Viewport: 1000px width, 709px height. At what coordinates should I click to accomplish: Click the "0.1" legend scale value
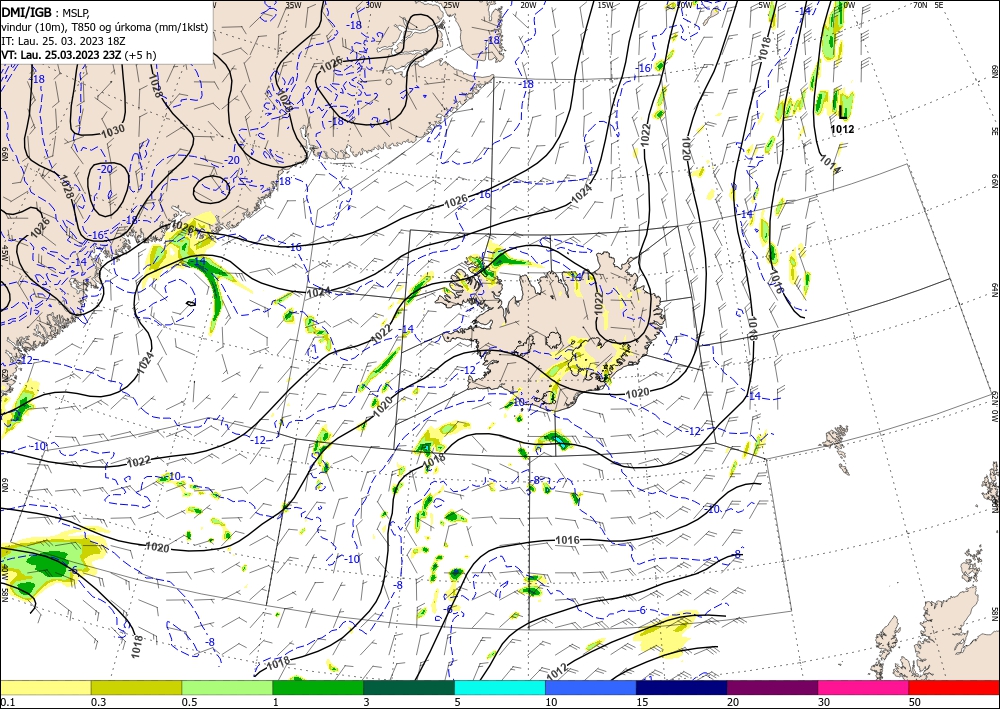click(x=6, y=702)
